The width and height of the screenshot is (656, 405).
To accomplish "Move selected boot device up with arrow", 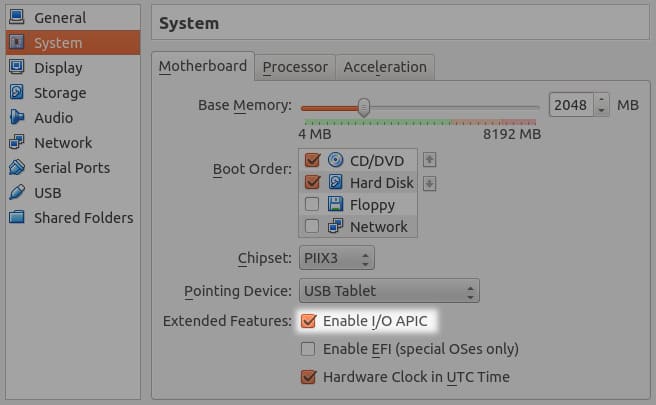I will tap(430, 160).
